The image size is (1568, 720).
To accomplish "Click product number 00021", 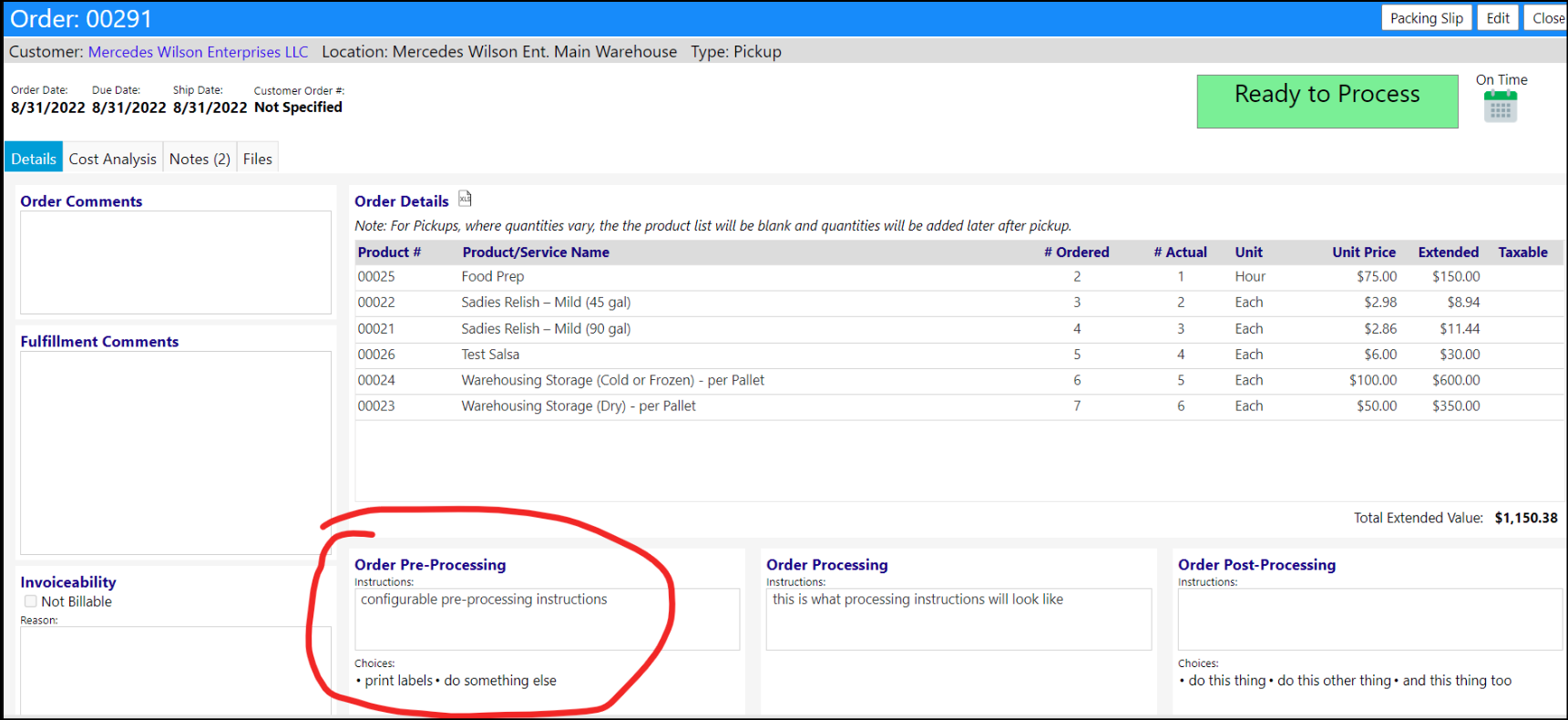I will click(x=376, y=329).
